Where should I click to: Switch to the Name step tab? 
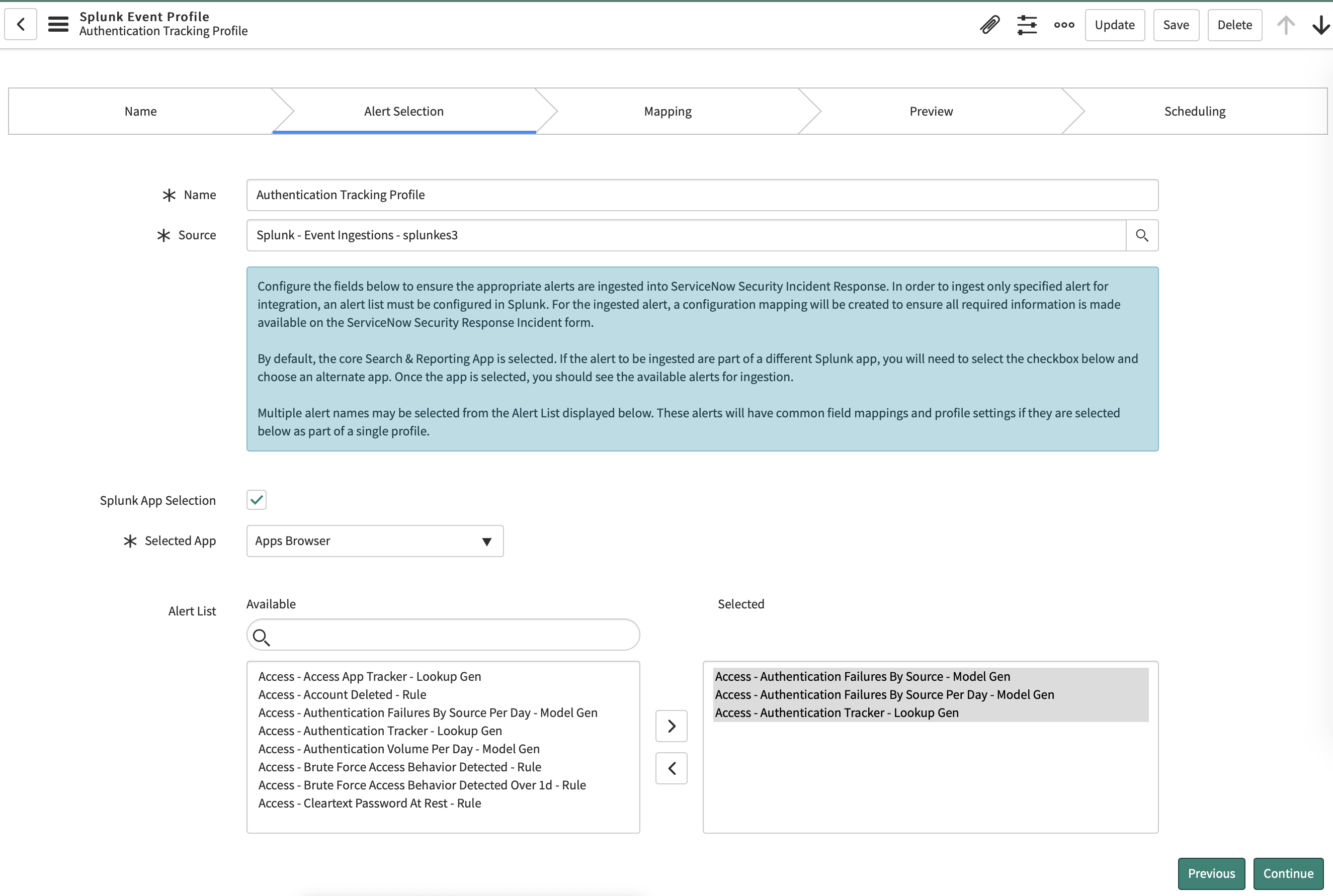(141, 111)
